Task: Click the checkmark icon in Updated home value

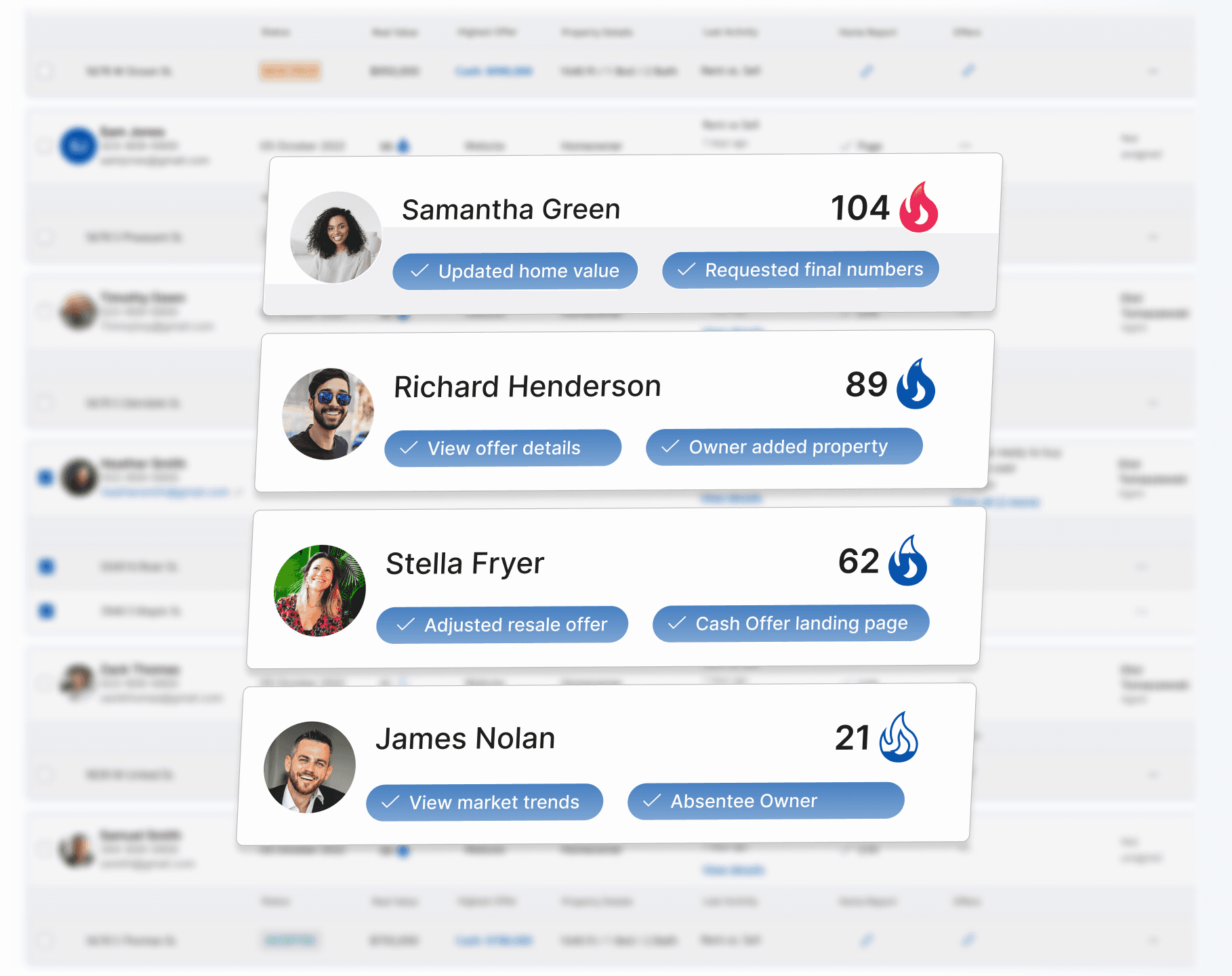Action: pyautogui.click(x=419, y=271)
